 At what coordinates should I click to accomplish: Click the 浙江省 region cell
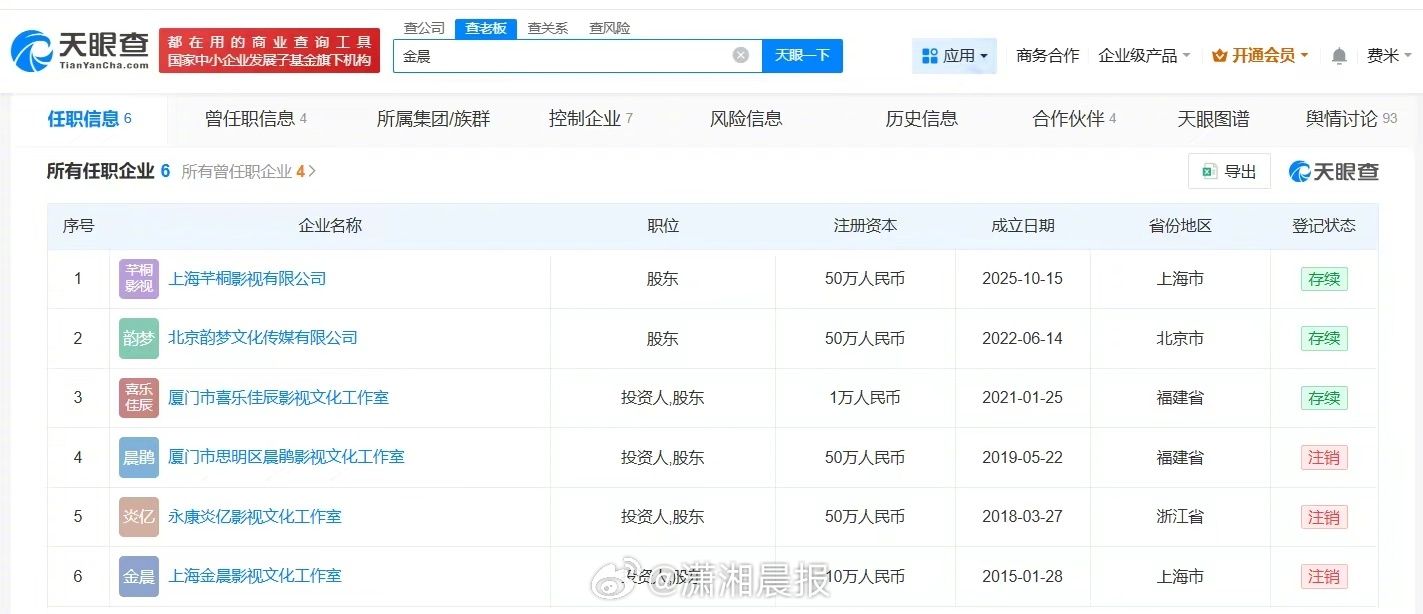tap(1180, 517)
